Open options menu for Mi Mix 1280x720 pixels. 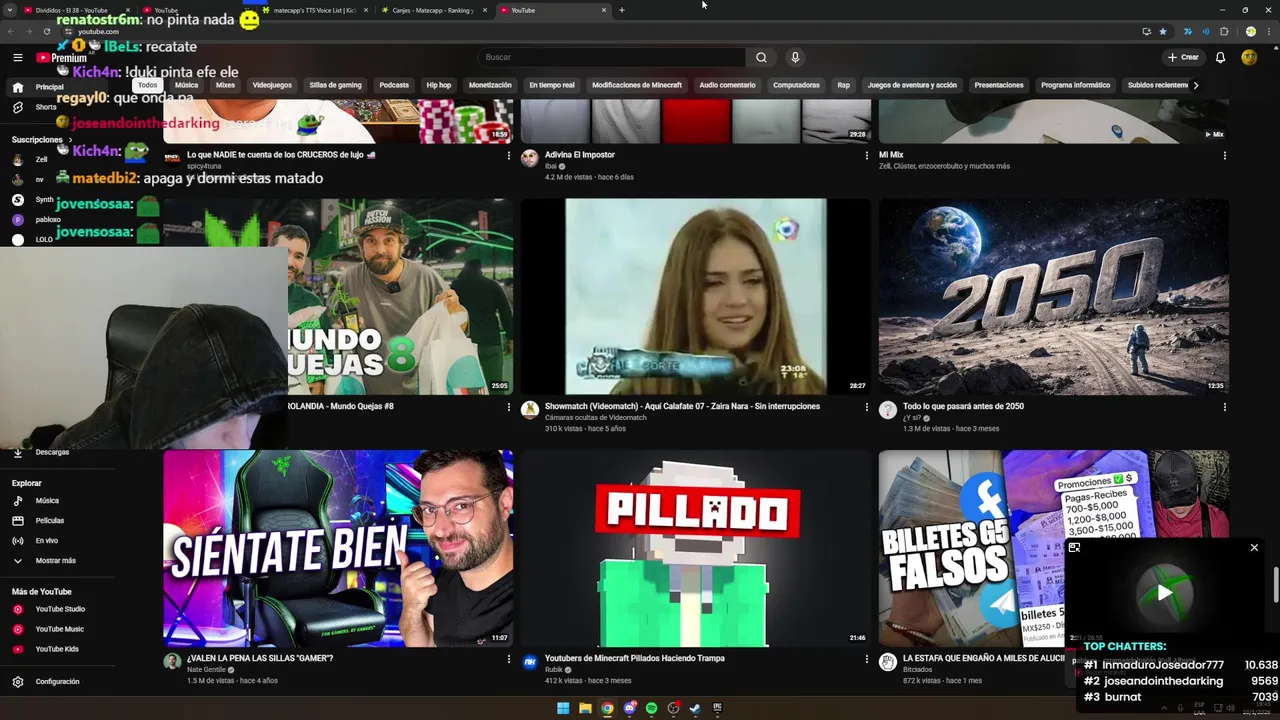(x=1224, y=155)
